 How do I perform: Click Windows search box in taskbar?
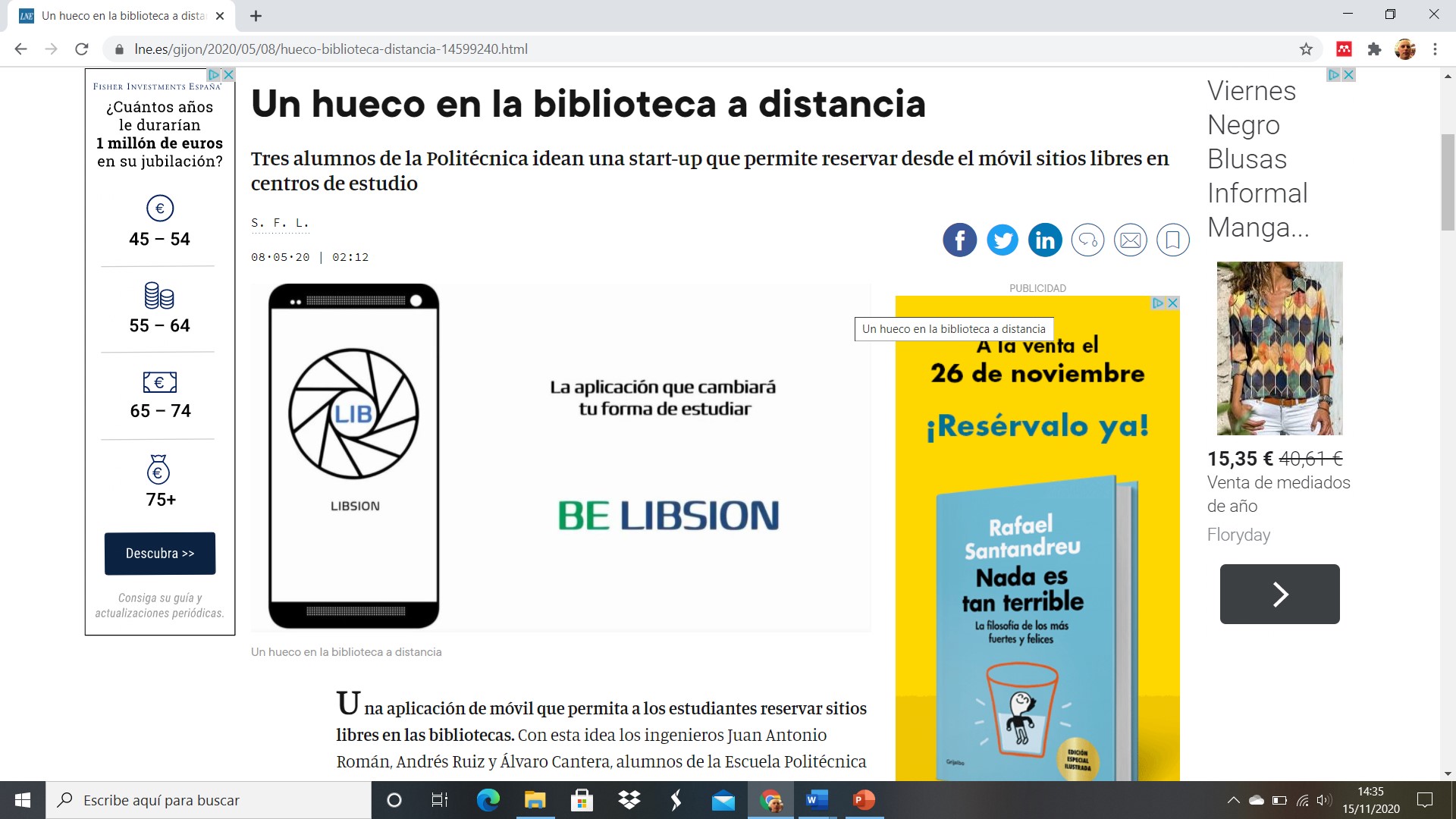click(209, 800)
